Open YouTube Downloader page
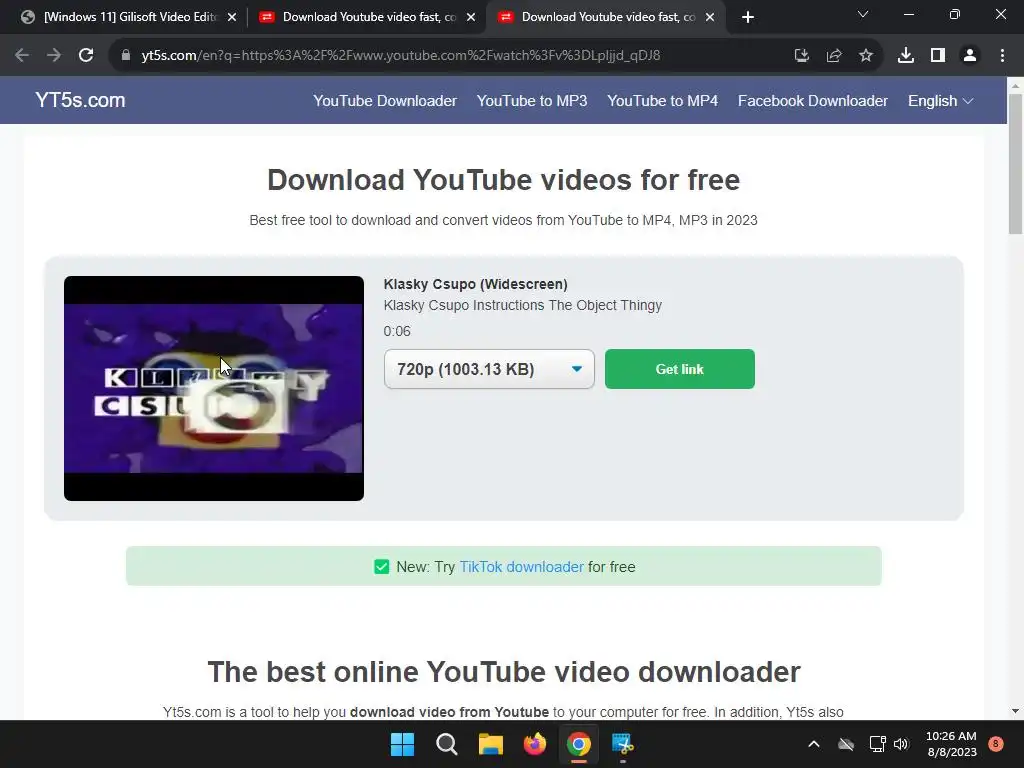 pyautogui.click(x=385, y=101)
